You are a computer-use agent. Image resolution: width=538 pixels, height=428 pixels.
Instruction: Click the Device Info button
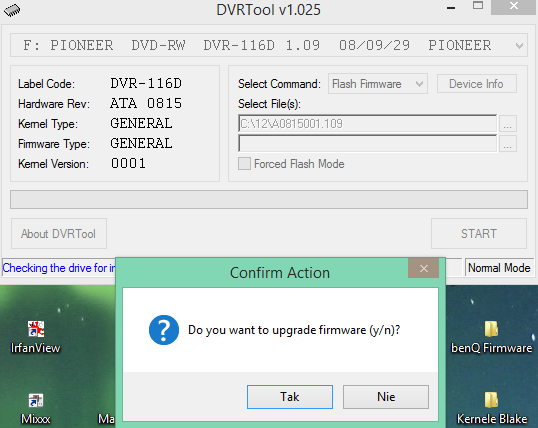pyautogui.click(x=477, y=84)
